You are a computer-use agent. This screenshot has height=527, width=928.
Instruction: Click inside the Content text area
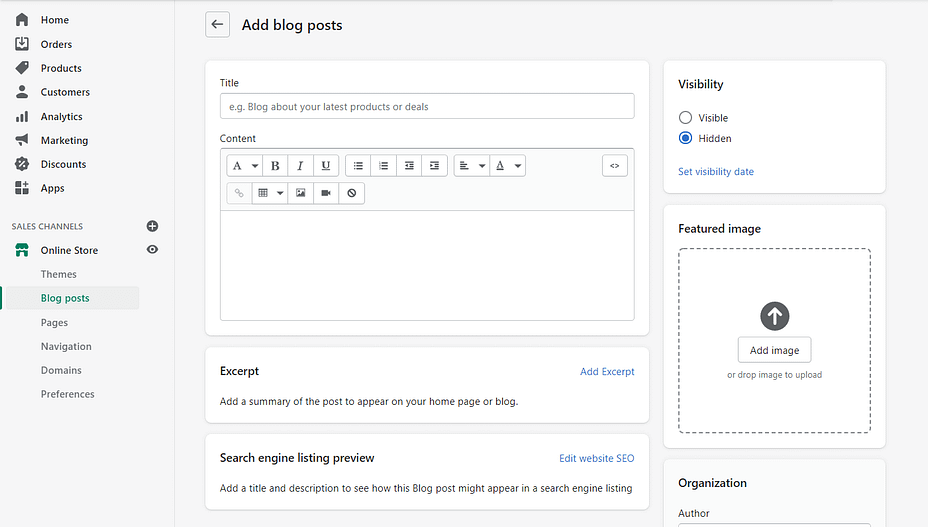pyautogui.click(x=427, y=265)
